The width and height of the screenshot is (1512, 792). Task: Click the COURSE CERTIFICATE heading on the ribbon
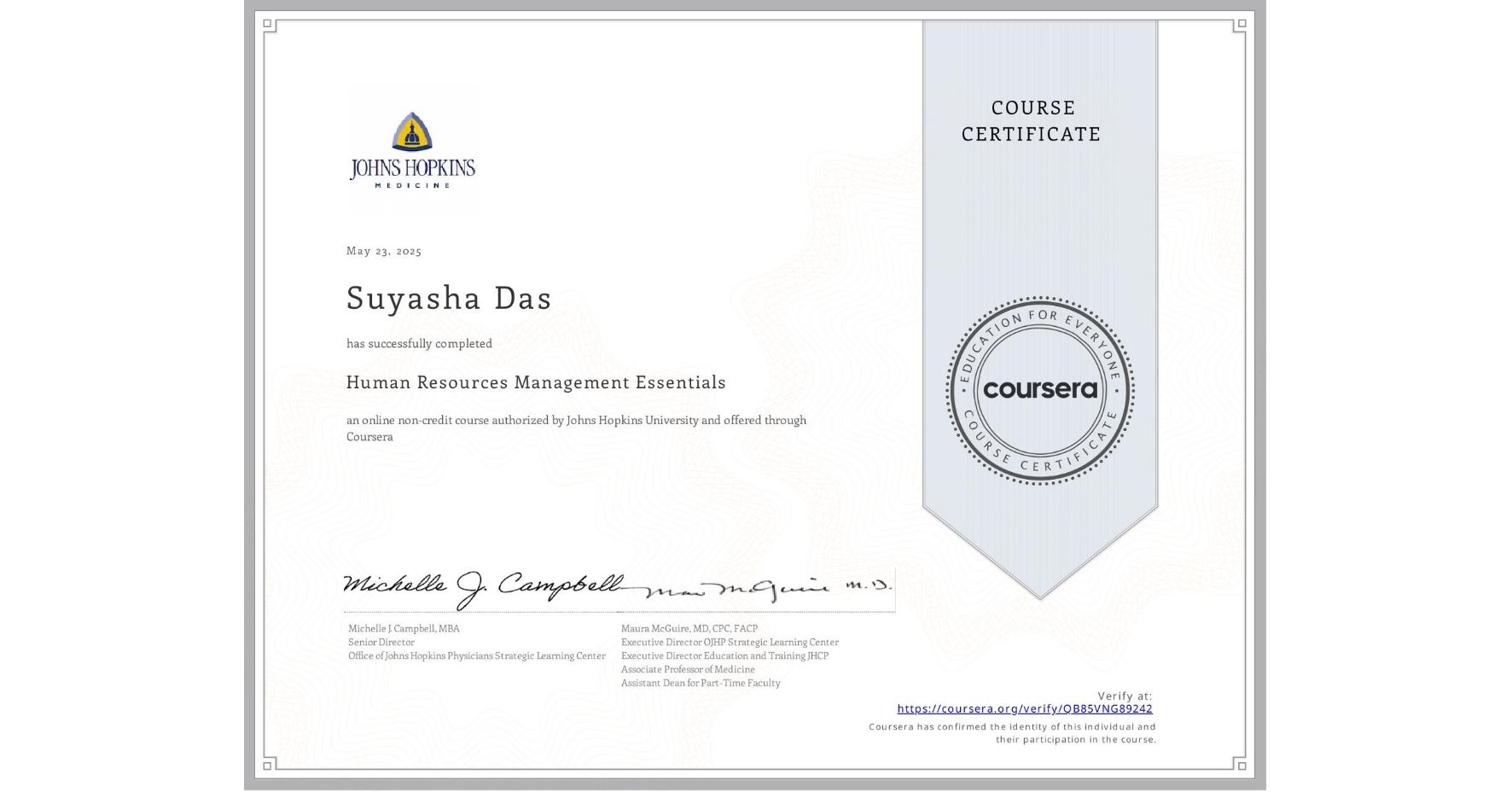[x=1031, y=120]
